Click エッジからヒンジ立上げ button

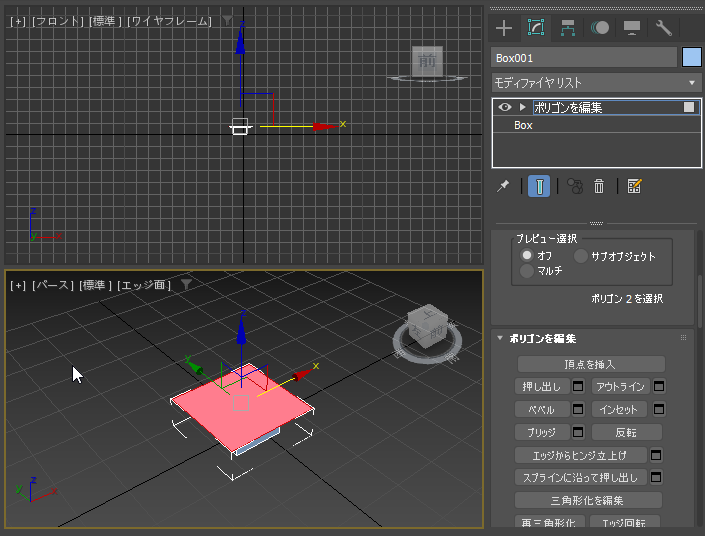580,455
